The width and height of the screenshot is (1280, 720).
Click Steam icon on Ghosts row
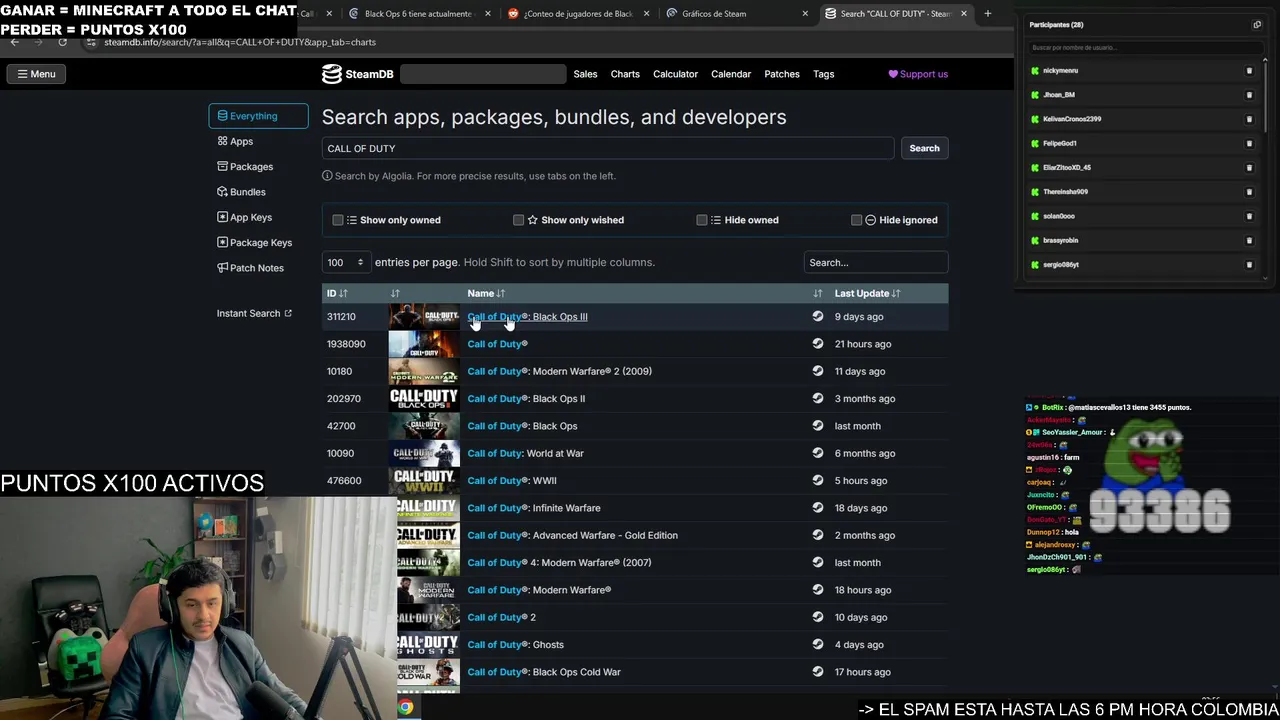click(818, 644)
